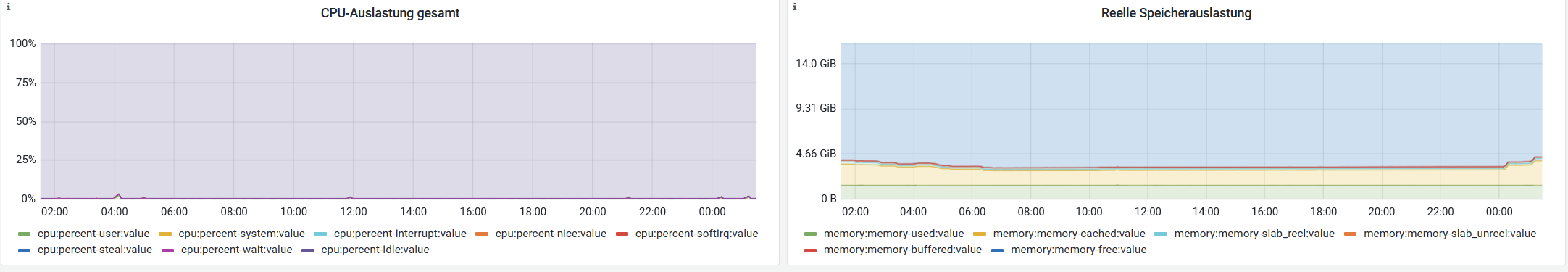The width and height of the screenshot is (1568, 272).
Task: Open the Reelle Speicherauslastung panel title menu
Action: 1176,13
